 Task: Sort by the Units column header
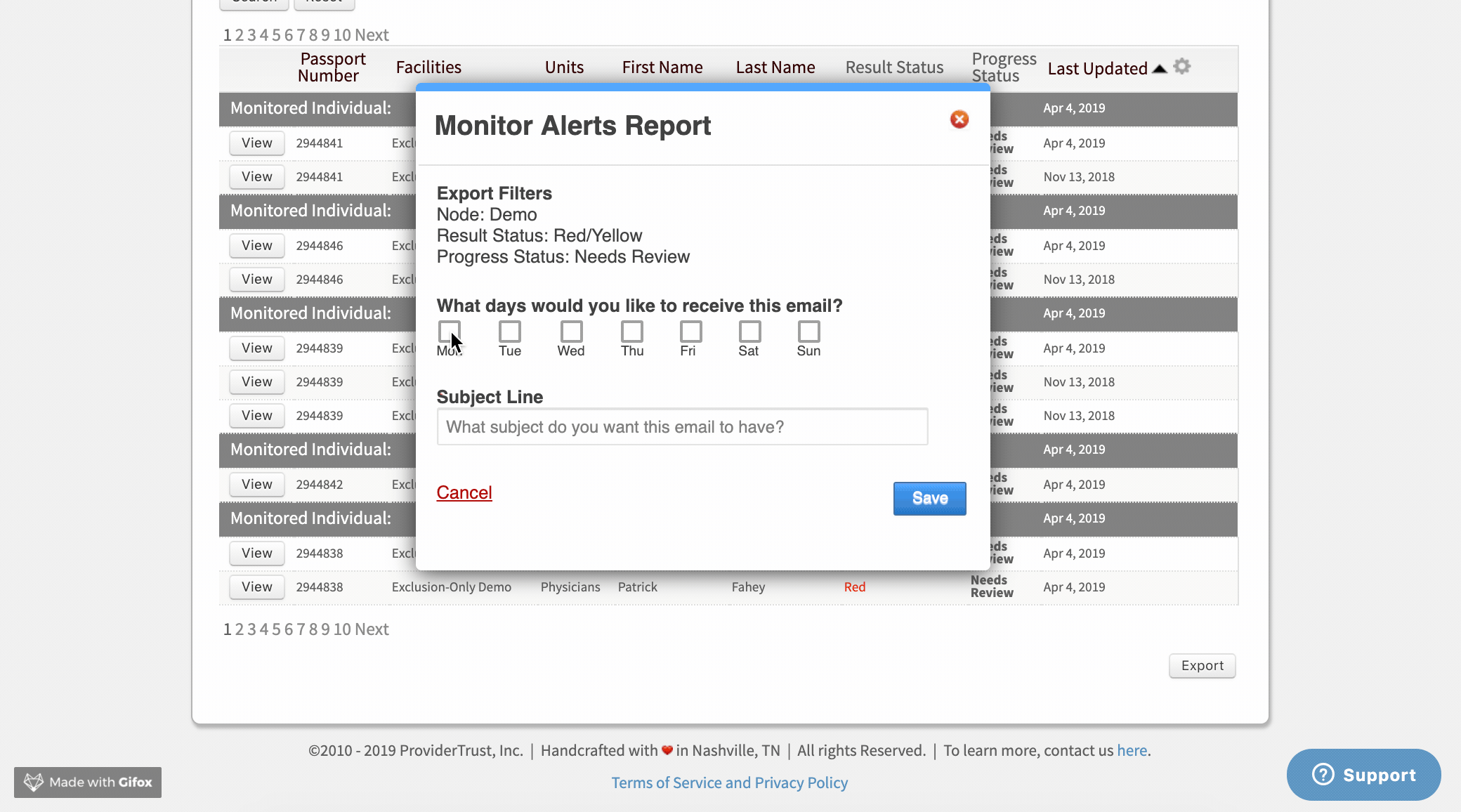[564, 67]
